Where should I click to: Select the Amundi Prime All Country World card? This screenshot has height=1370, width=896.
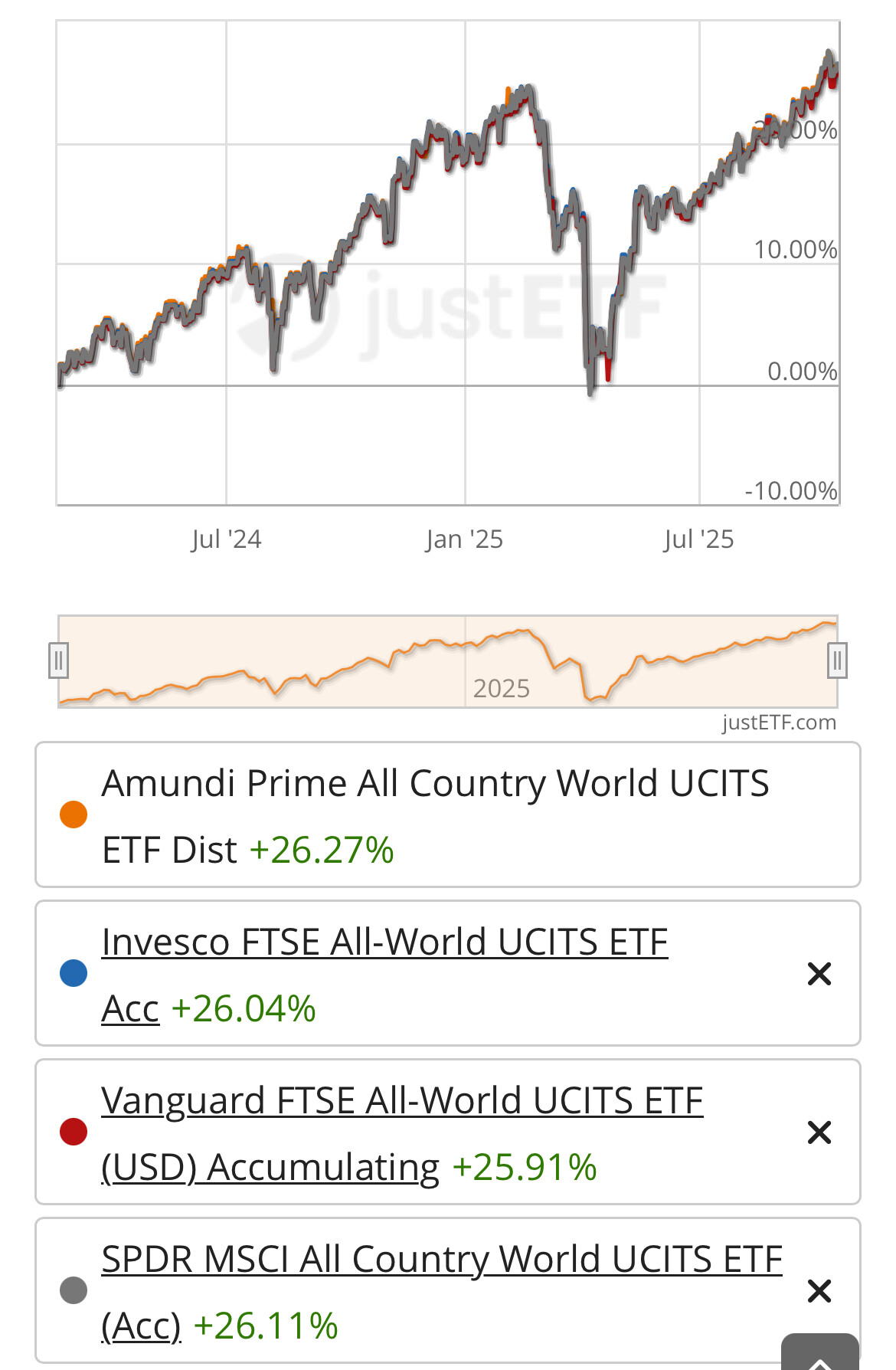click(x=447, y=815)
